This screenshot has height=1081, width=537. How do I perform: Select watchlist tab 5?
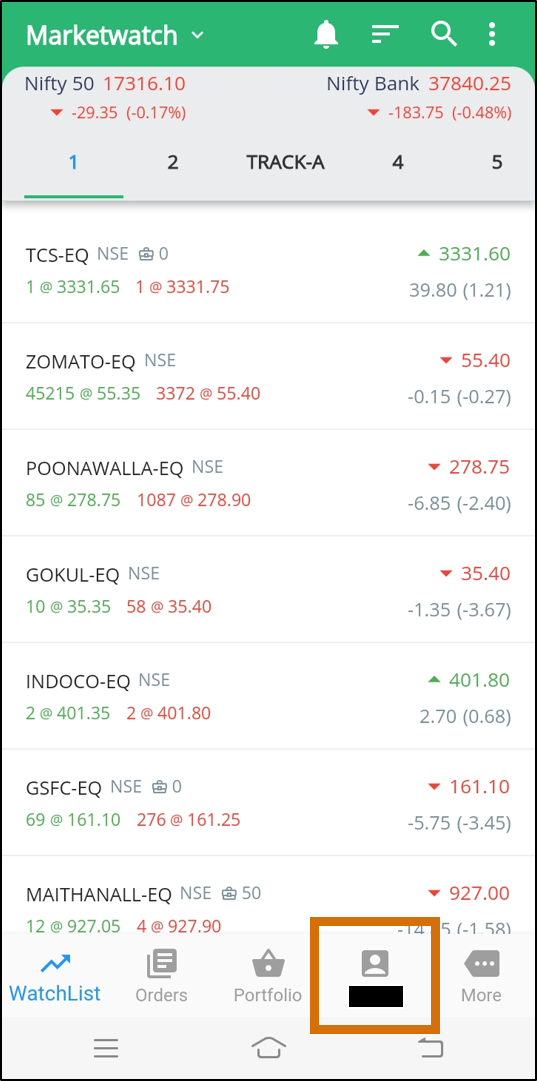(497, 163)
